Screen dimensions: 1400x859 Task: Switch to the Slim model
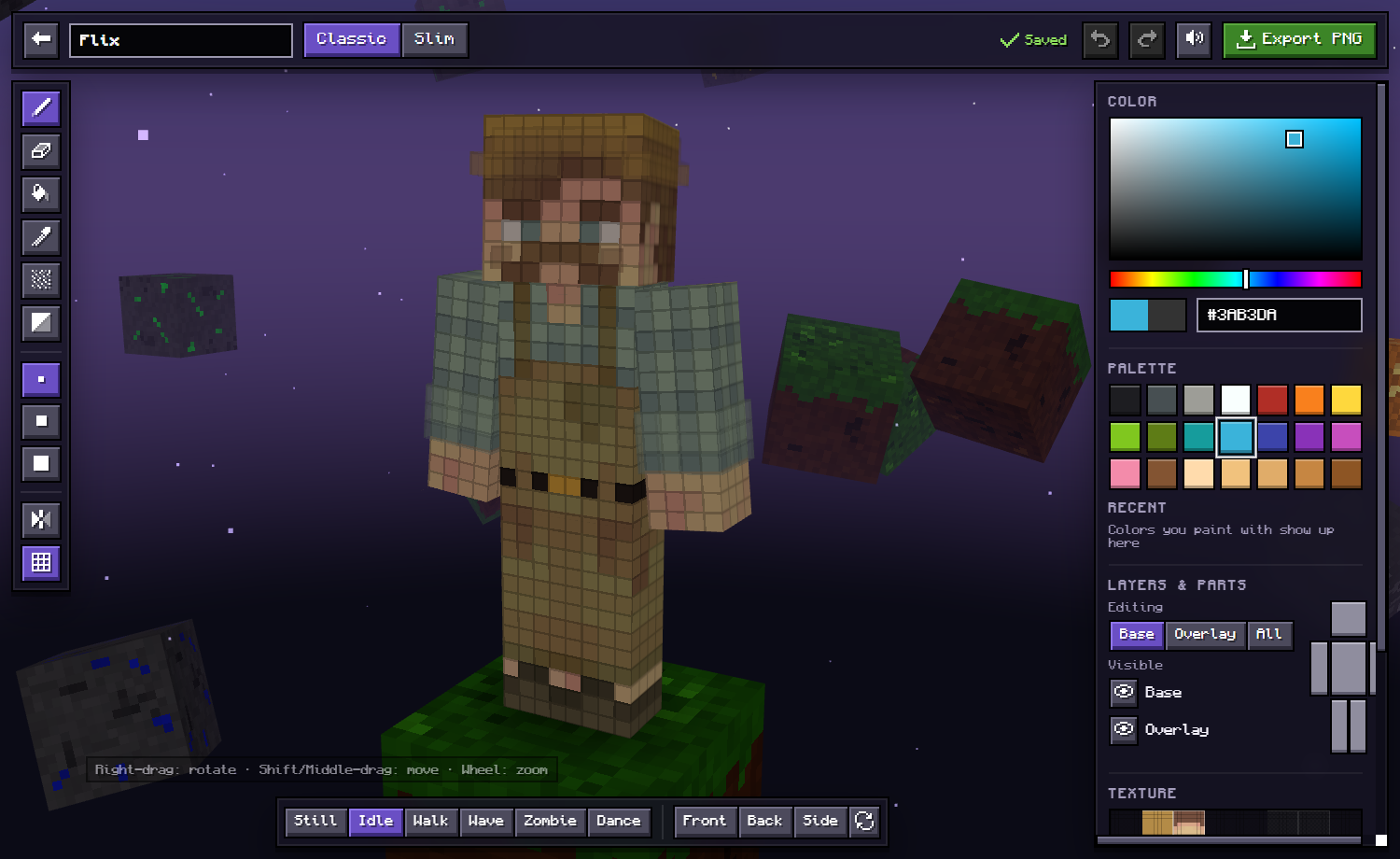[x=435, y=39]
